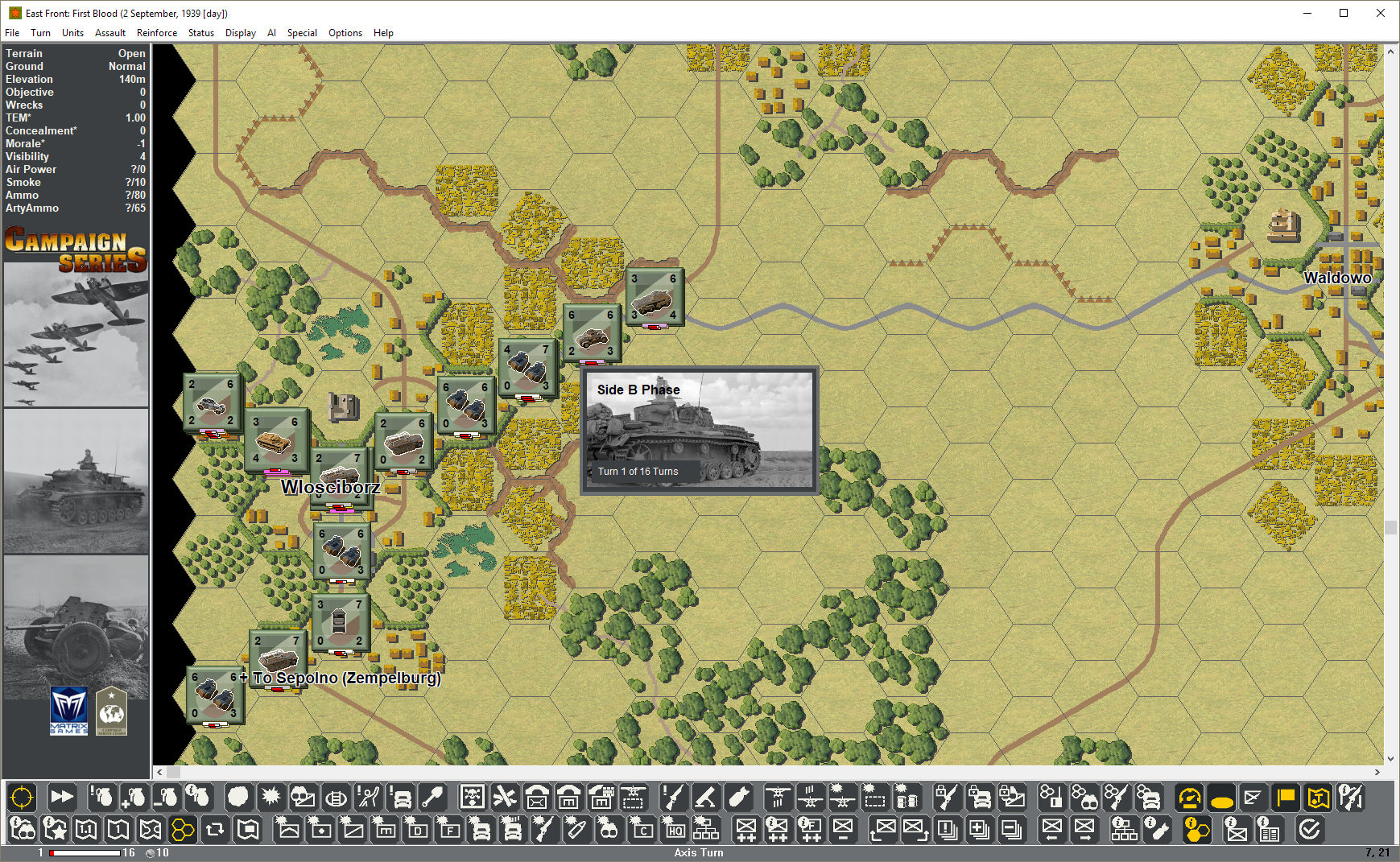Image resolution: width=1400 pixels, height=862 pixels.
Task: Click the grenade minus icon
Action: tap(166, 798)
